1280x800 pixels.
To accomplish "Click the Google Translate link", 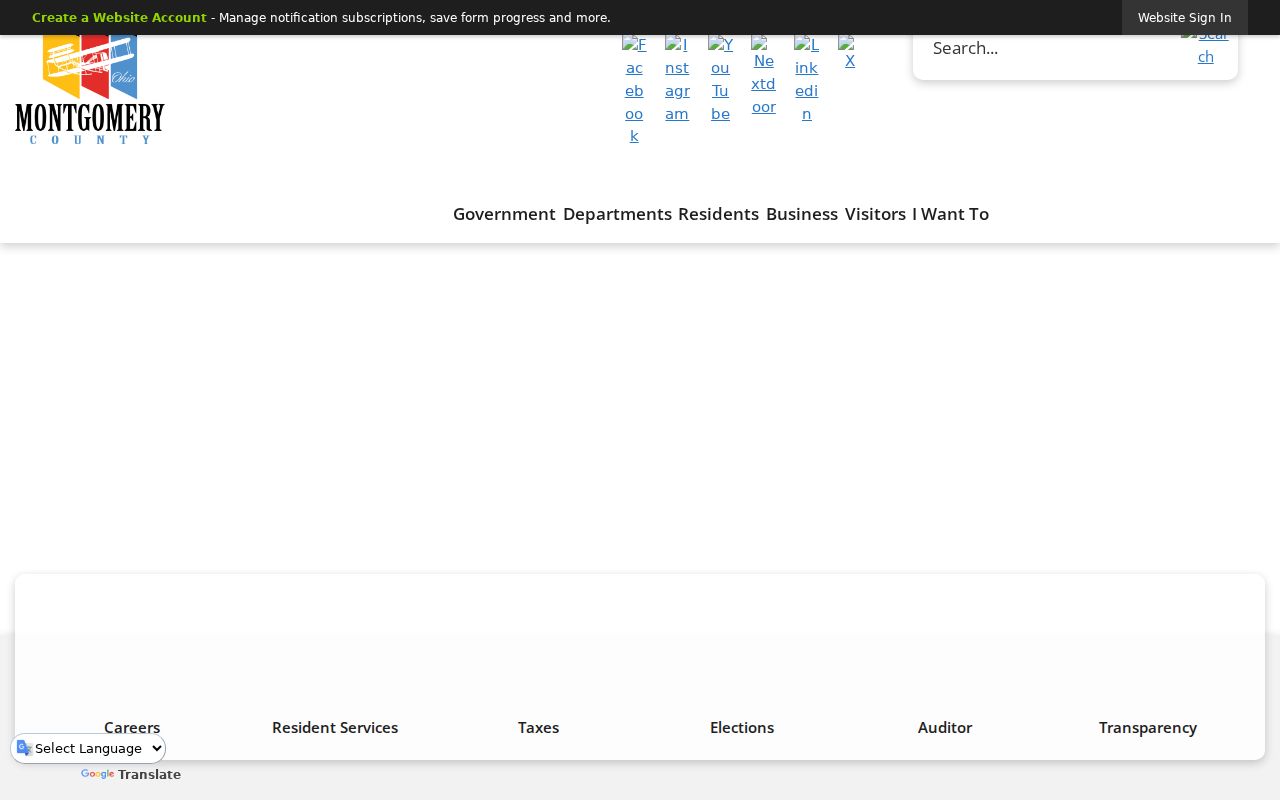I will tap(131, 775).
